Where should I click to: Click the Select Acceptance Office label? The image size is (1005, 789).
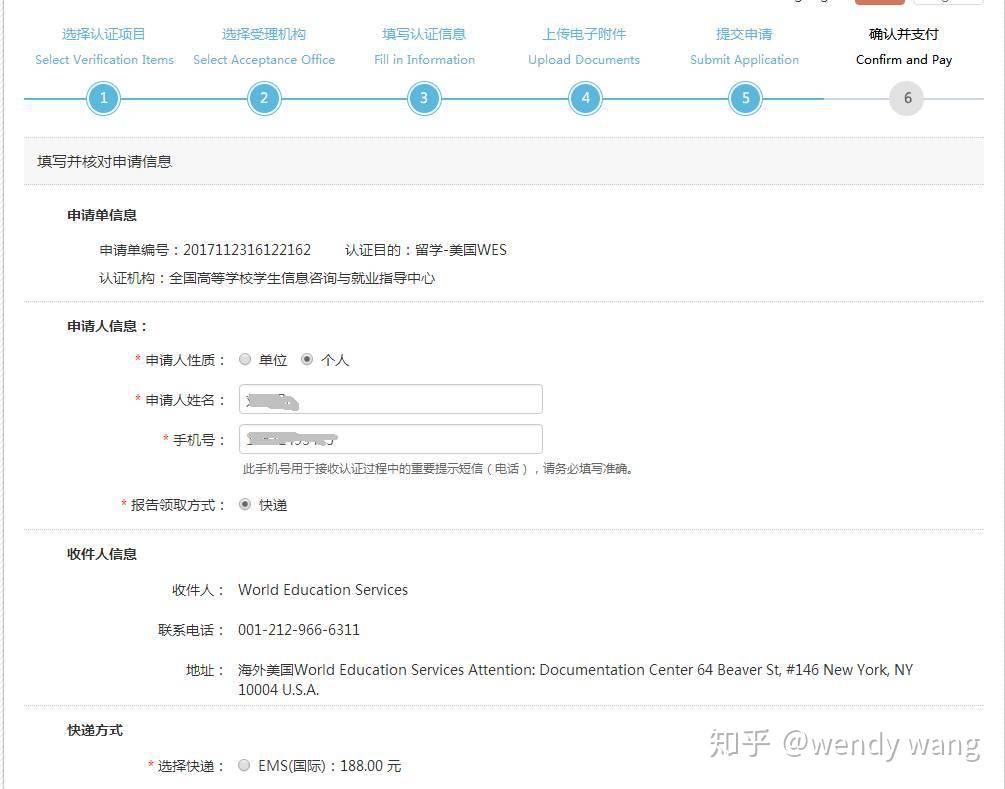coord(263,59)
